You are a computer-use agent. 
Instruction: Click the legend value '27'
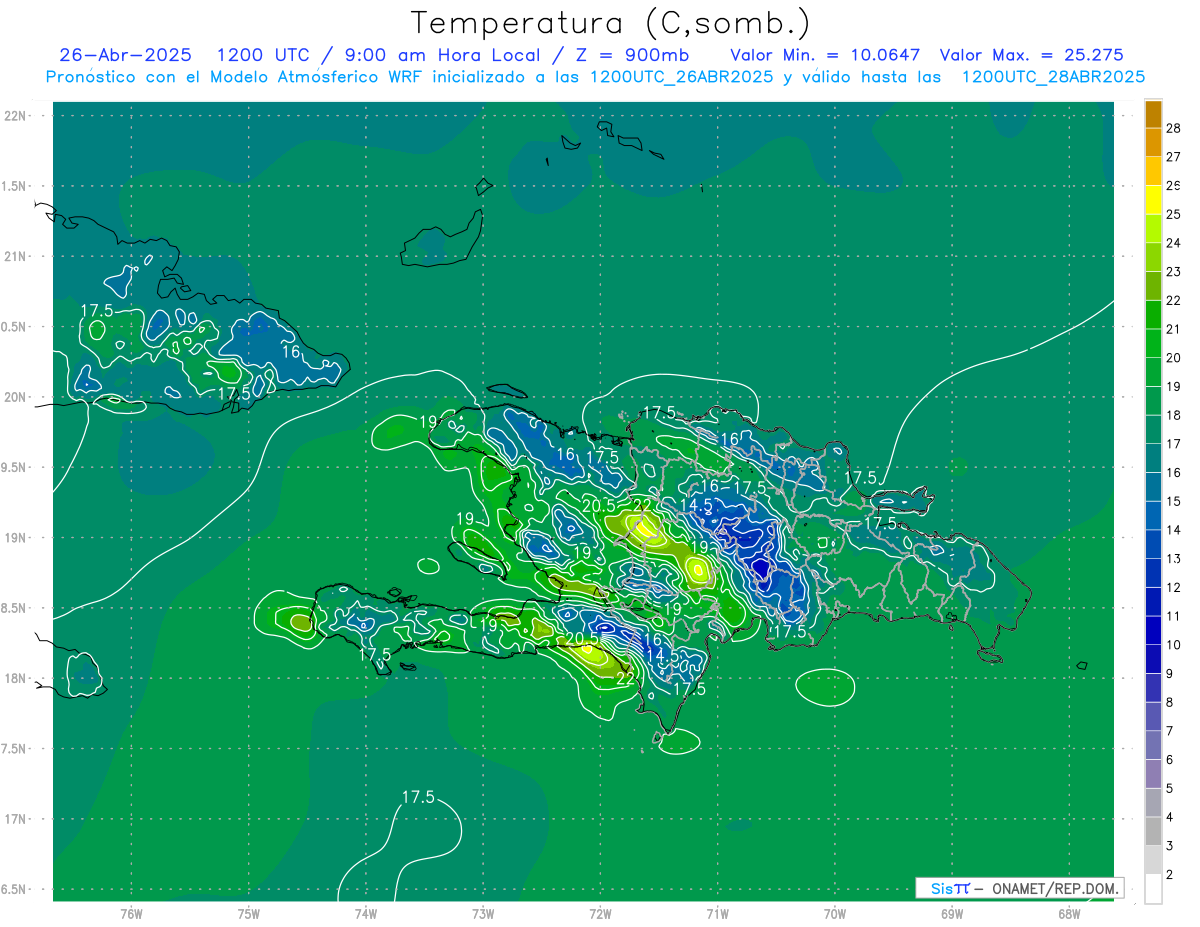(x=1174, y=157)
